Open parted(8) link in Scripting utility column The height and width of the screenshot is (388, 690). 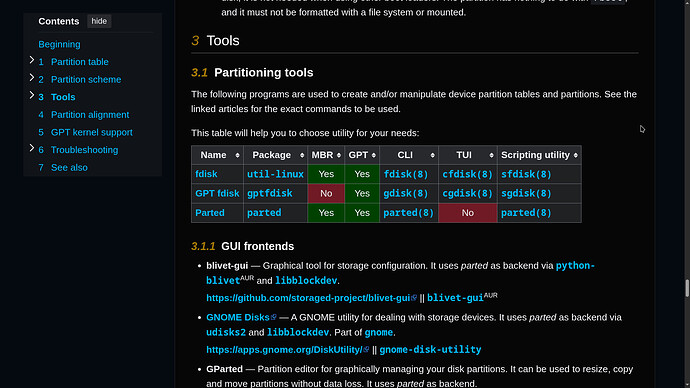526,213
